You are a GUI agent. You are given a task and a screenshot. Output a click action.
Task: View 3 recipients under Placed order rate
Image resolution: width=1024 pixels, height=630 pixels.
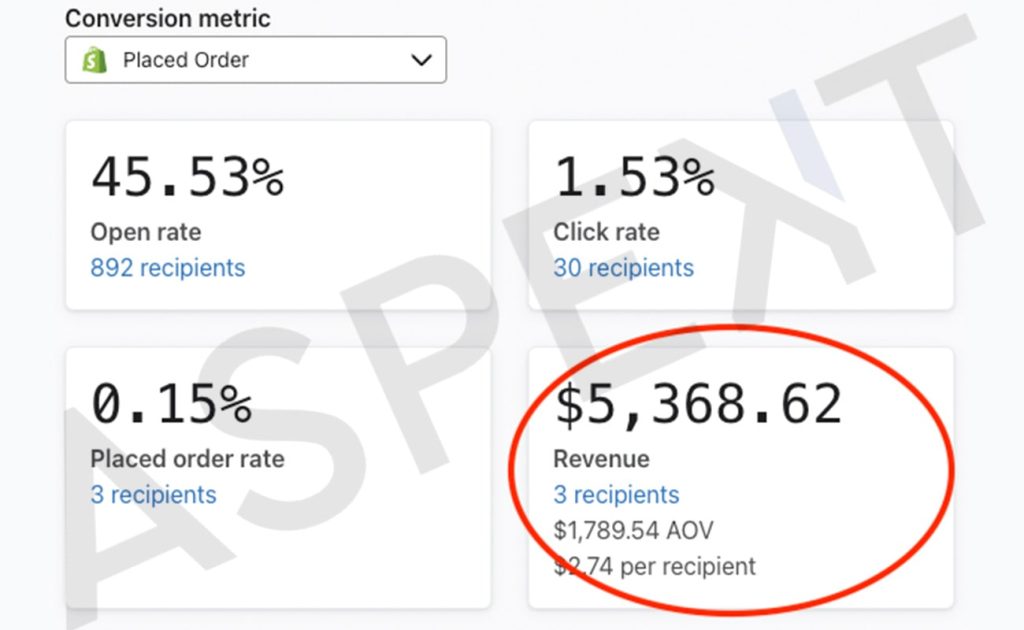tap(153, 494)
